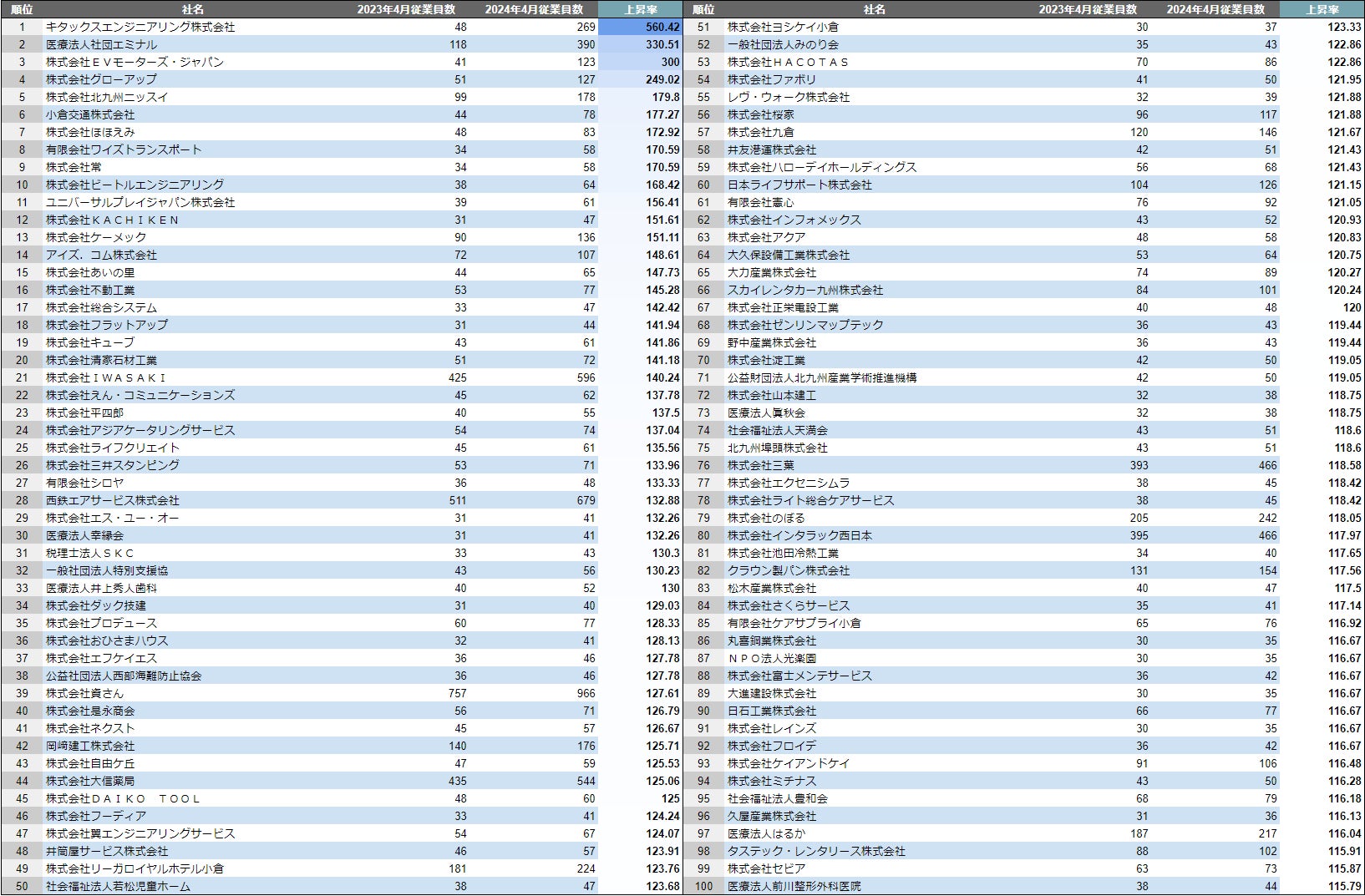Select the left 順位 column header

22,9
